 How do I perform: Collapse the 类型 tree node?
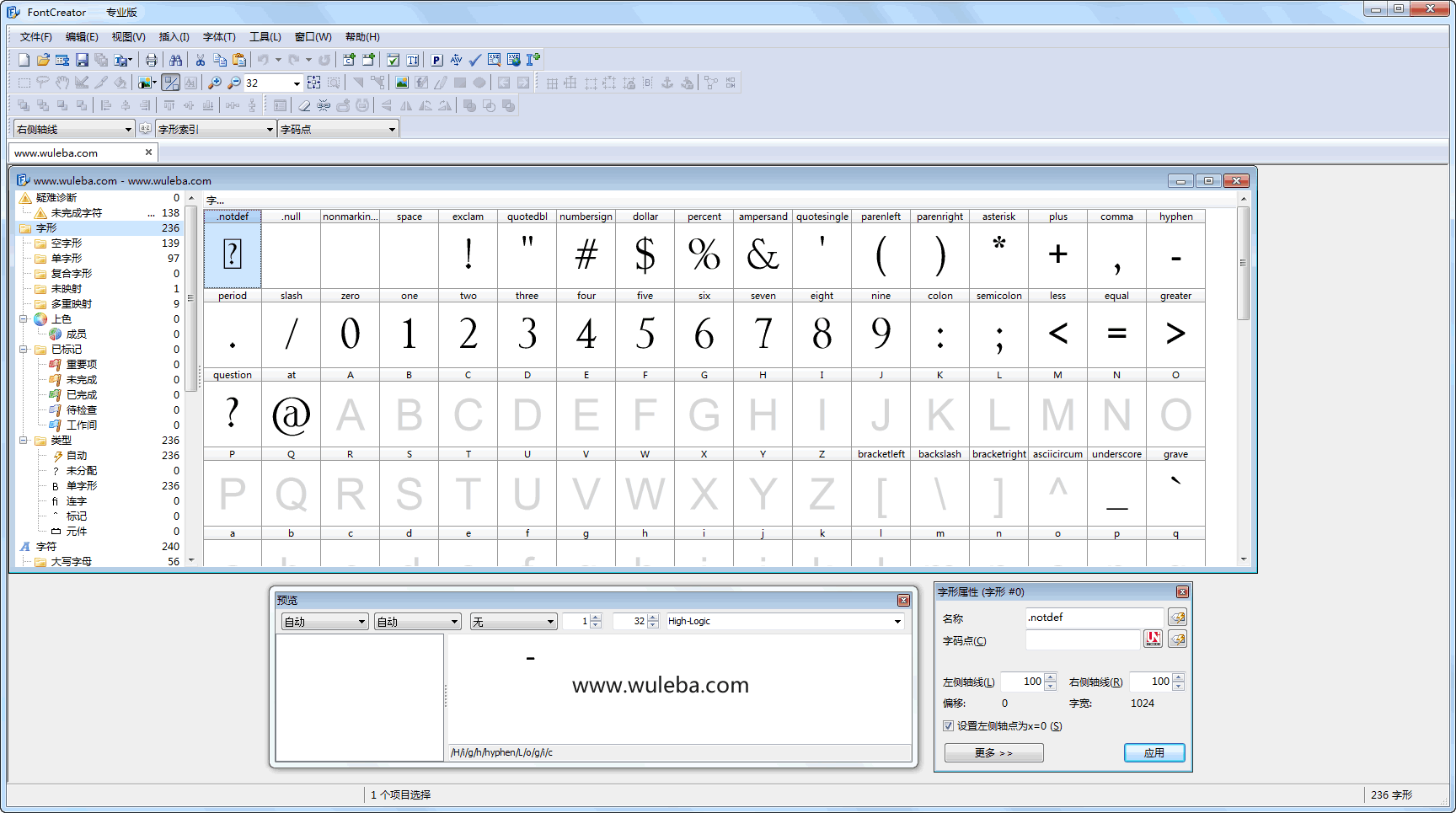point(24,441)
